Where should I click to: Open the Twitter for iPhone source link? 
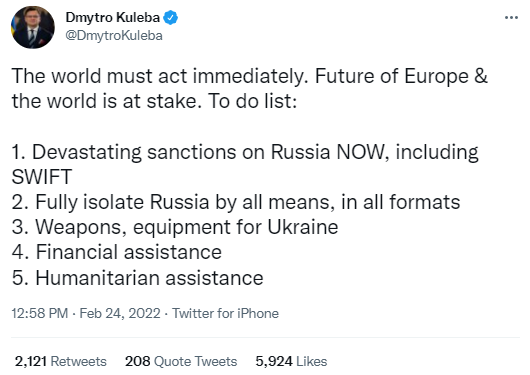point(225,313)
